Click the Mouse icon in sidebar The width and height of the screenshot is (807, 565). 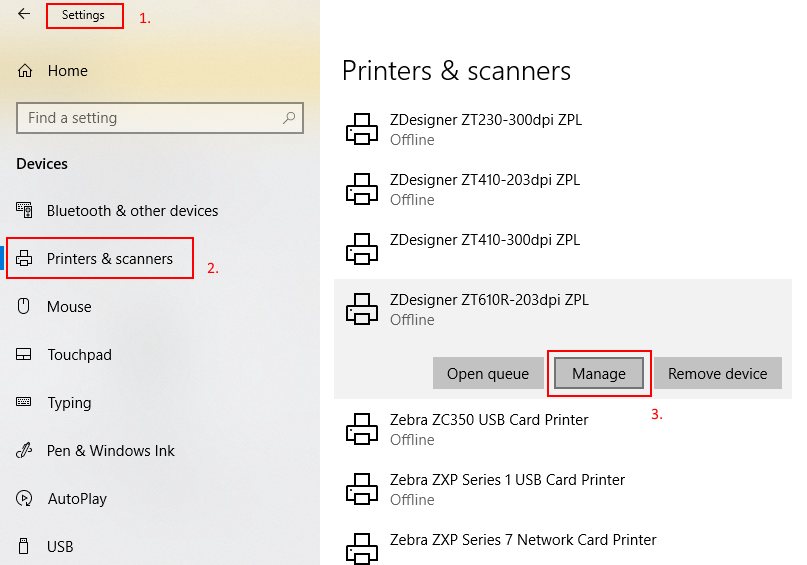pyautogui.click(x=25, y=307)
